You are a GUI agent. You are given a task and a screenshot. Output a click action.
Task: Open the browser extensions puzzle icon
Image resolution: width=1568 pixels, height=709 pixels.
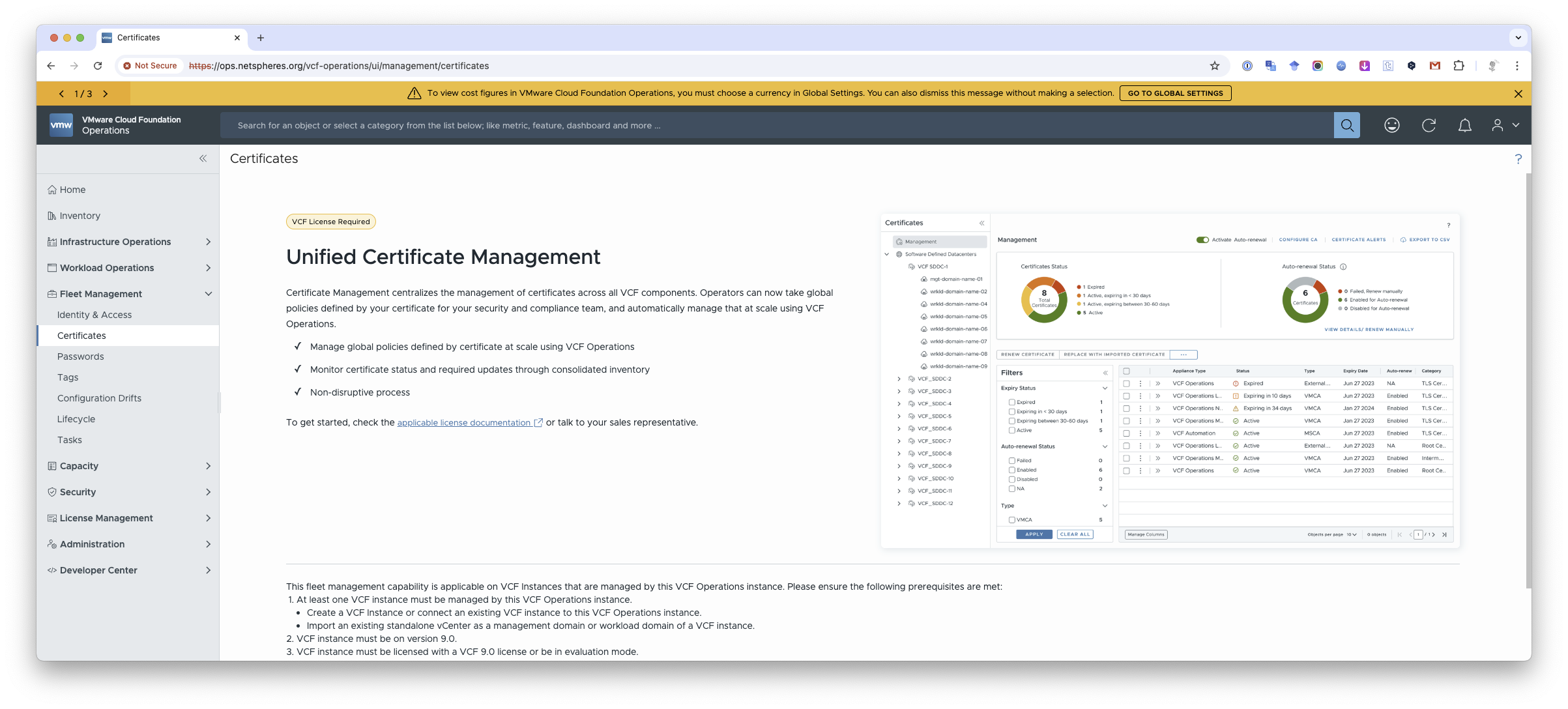tap(1459, 66)
